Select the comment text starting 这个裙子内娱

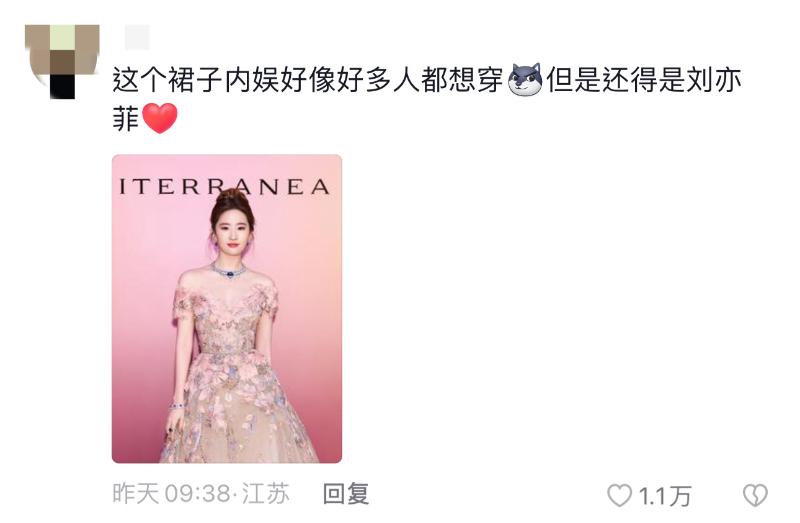coord(427,99)
